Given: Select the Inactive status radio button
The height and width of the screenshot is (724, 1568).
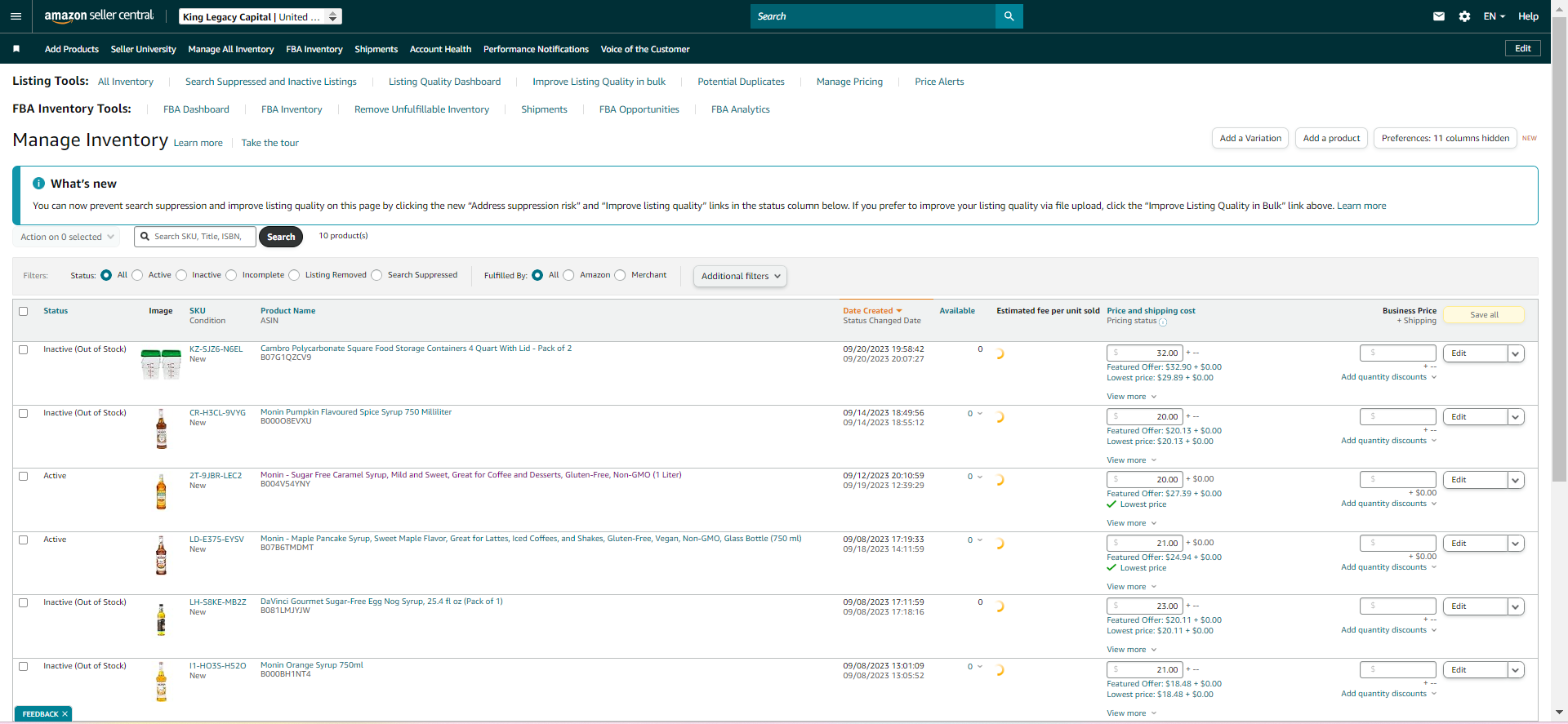Looking at the screenshot, I should 181,275.
